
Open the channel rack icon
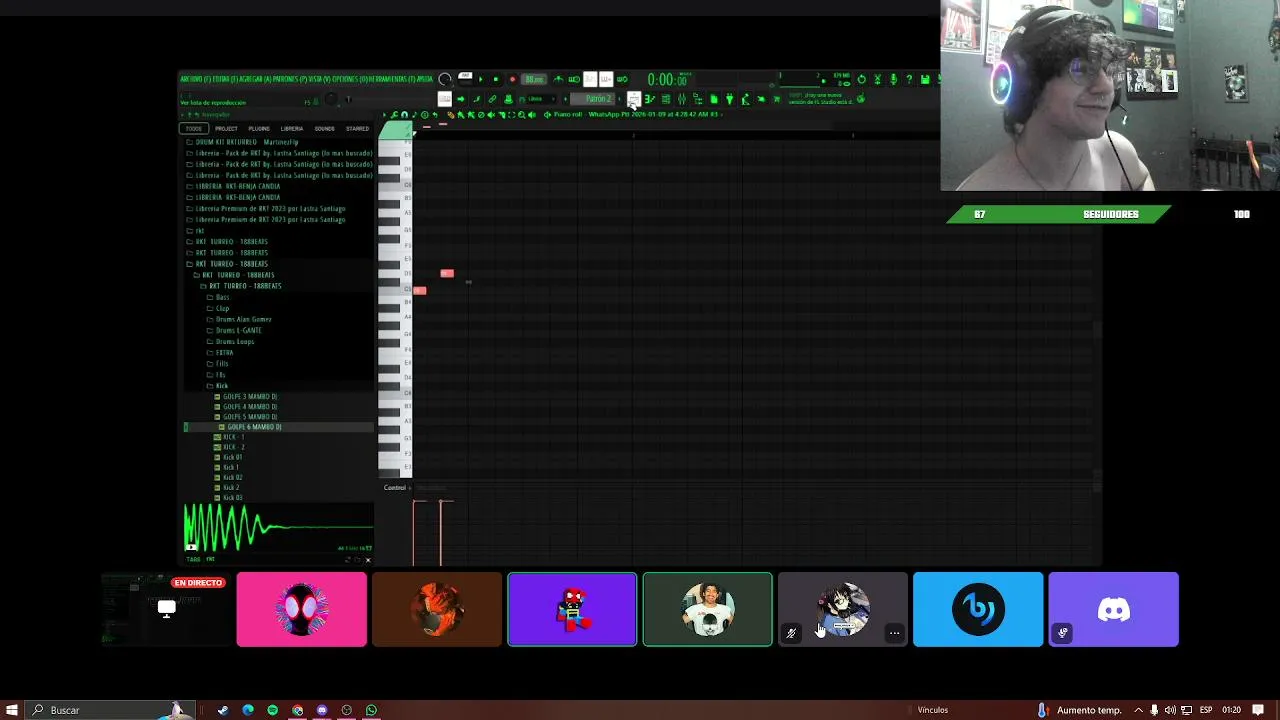666,98
